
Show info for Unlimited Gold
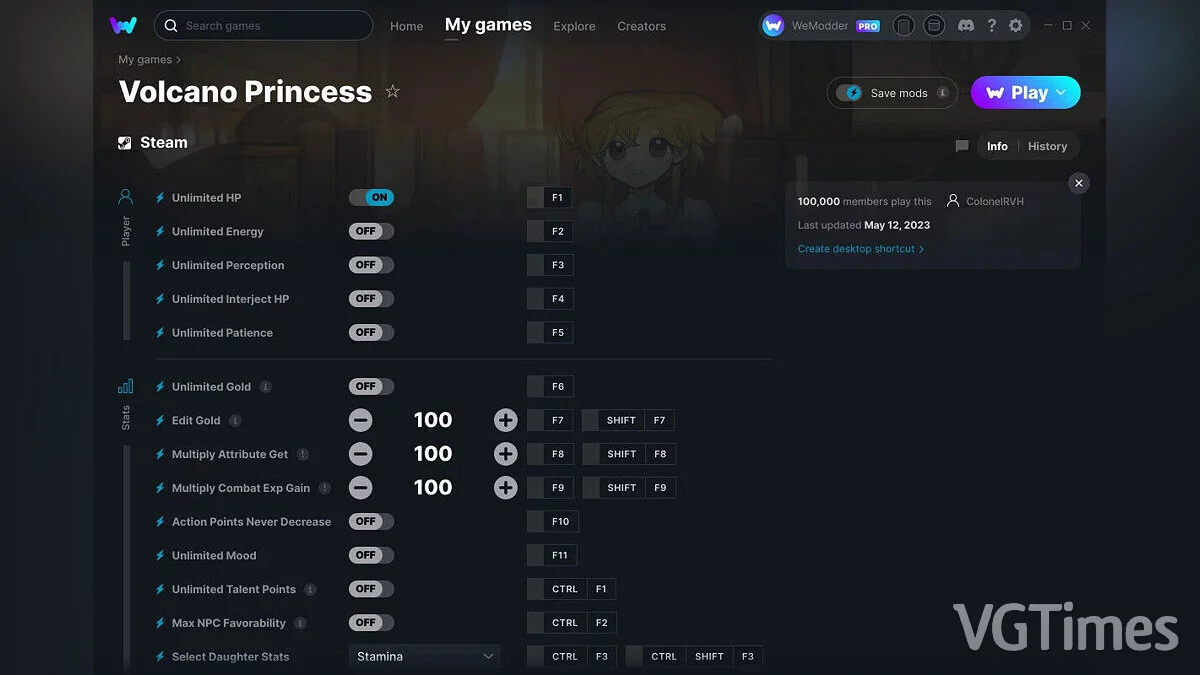(x=265, y=387)
